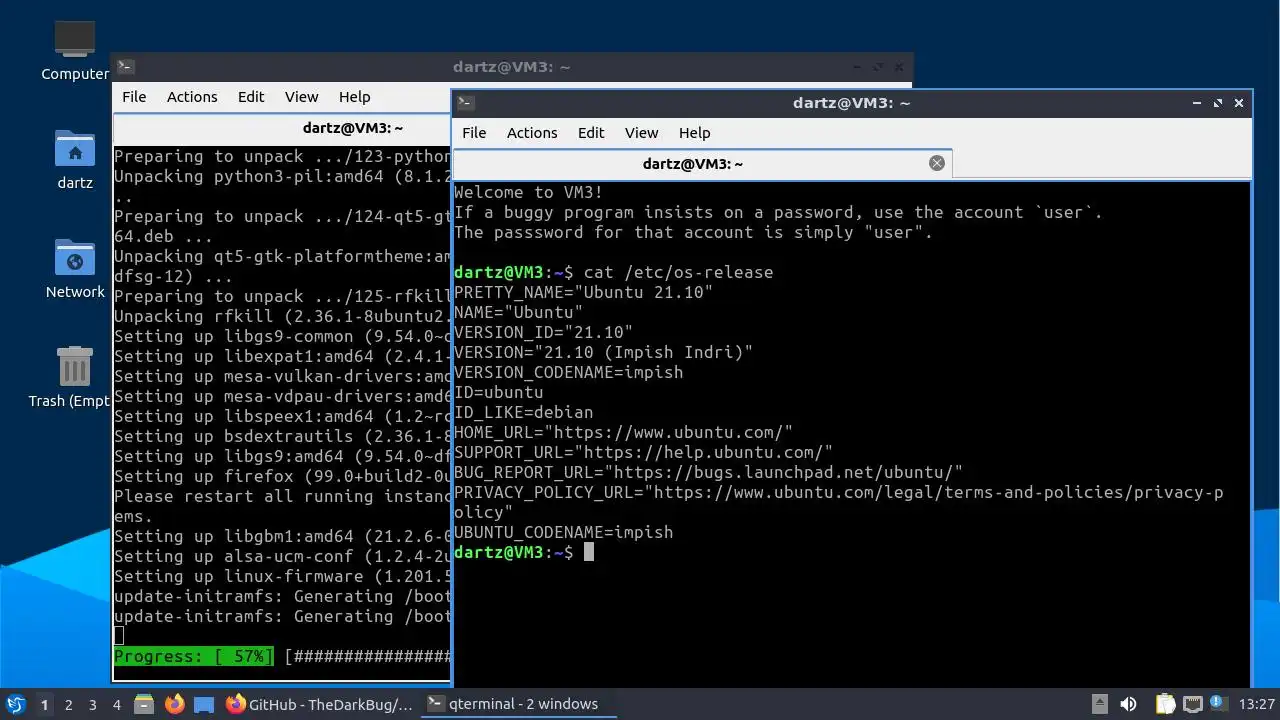Click the front terminal title bar terminal icon

coord(465,103)
